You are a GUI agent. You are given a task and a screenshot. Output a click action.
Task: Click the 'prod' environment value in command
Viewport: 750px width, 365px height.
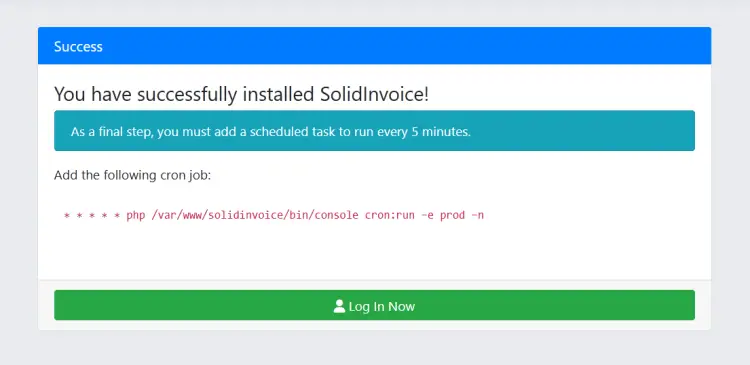point(452,215)
